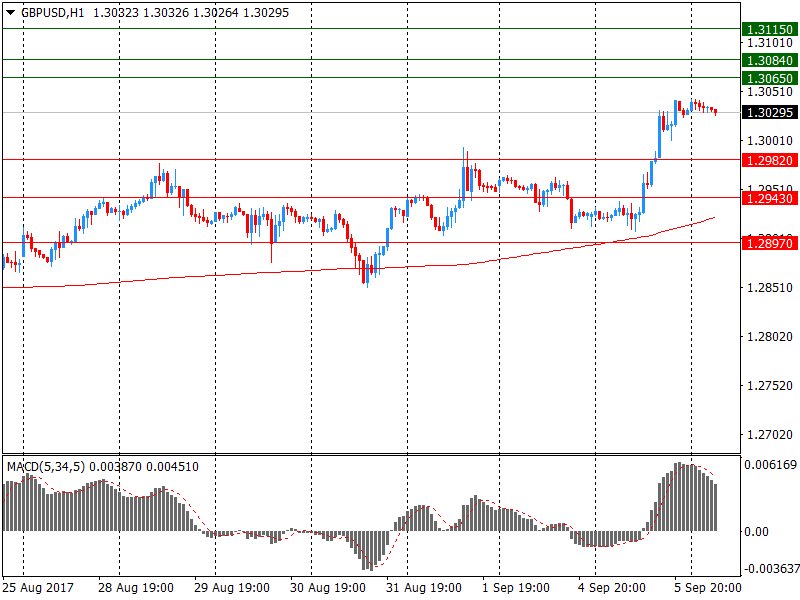Screen dimensions: 800x600
Task: Select the MACD(5,34,5) indicator label
Action: click(x=46, y=467)
